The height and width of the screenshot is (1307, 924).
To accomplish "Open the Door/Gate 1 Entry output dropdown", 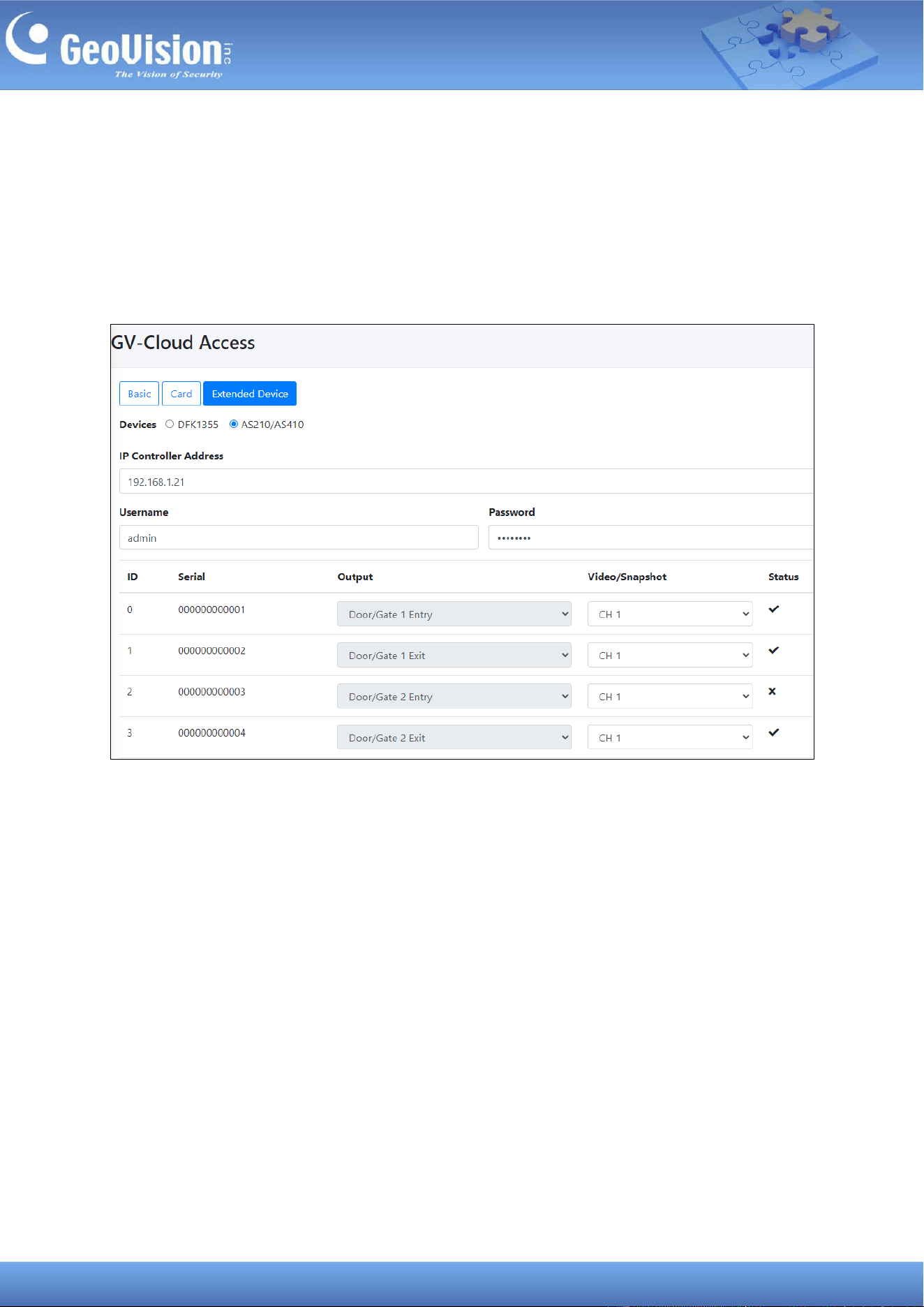I will pyautogui.click(x=454, y=614).
